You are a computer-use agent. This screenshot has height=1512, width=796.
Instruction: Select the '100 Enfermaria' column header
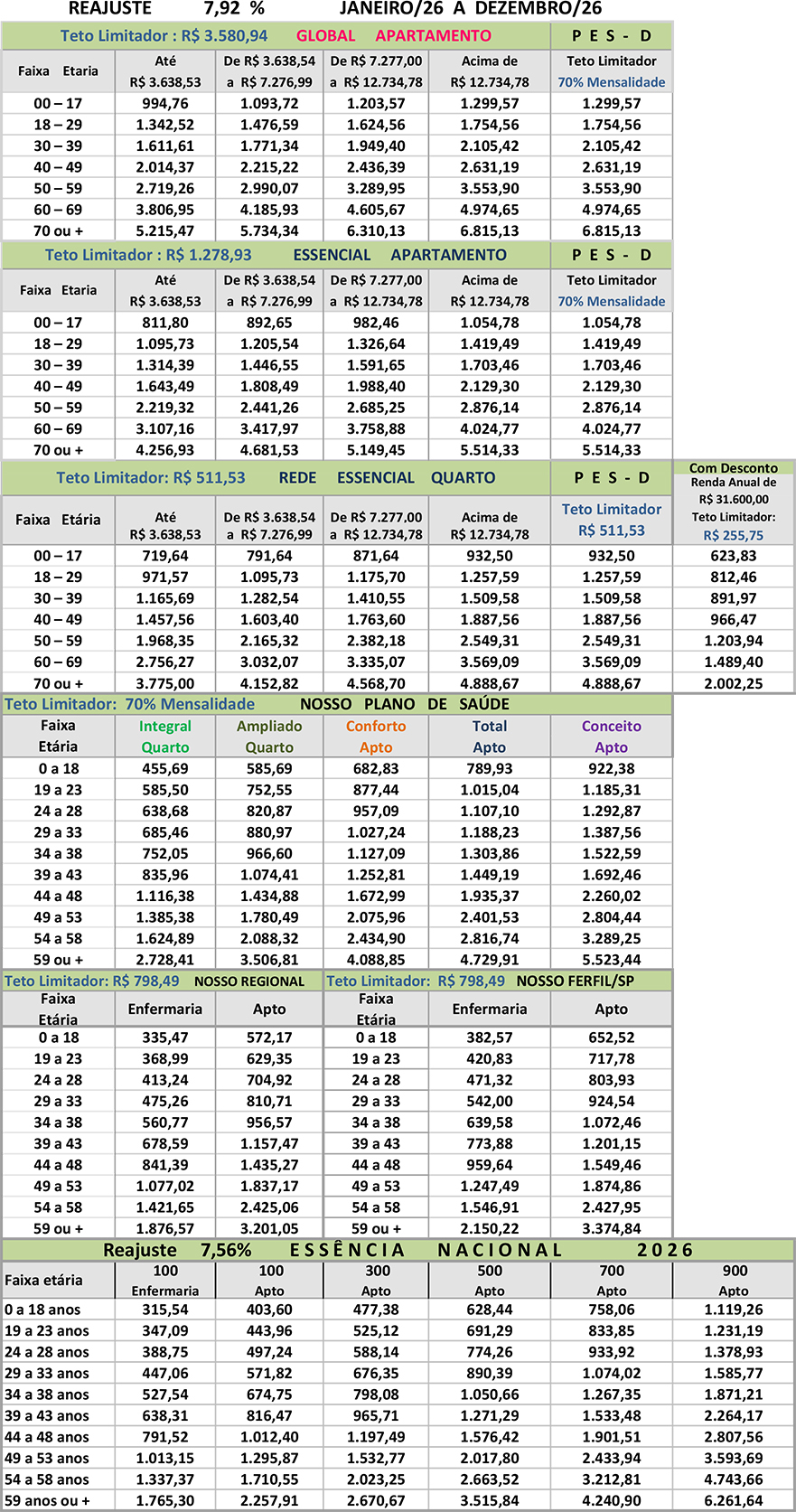pos(165,1281)
